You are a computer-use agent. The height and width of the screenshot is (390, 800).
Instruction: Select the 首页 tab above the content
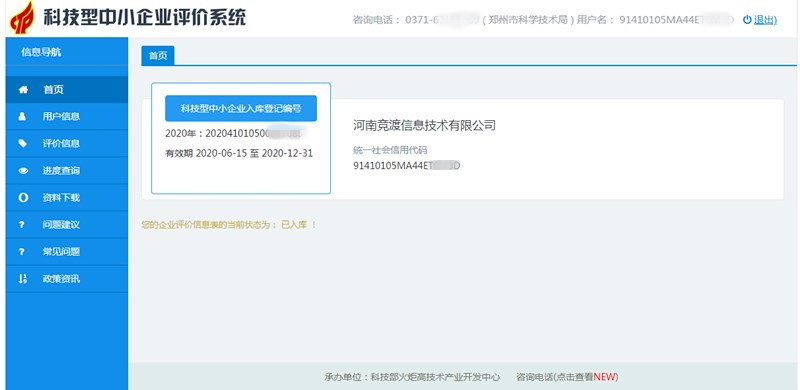coord(158,56)
